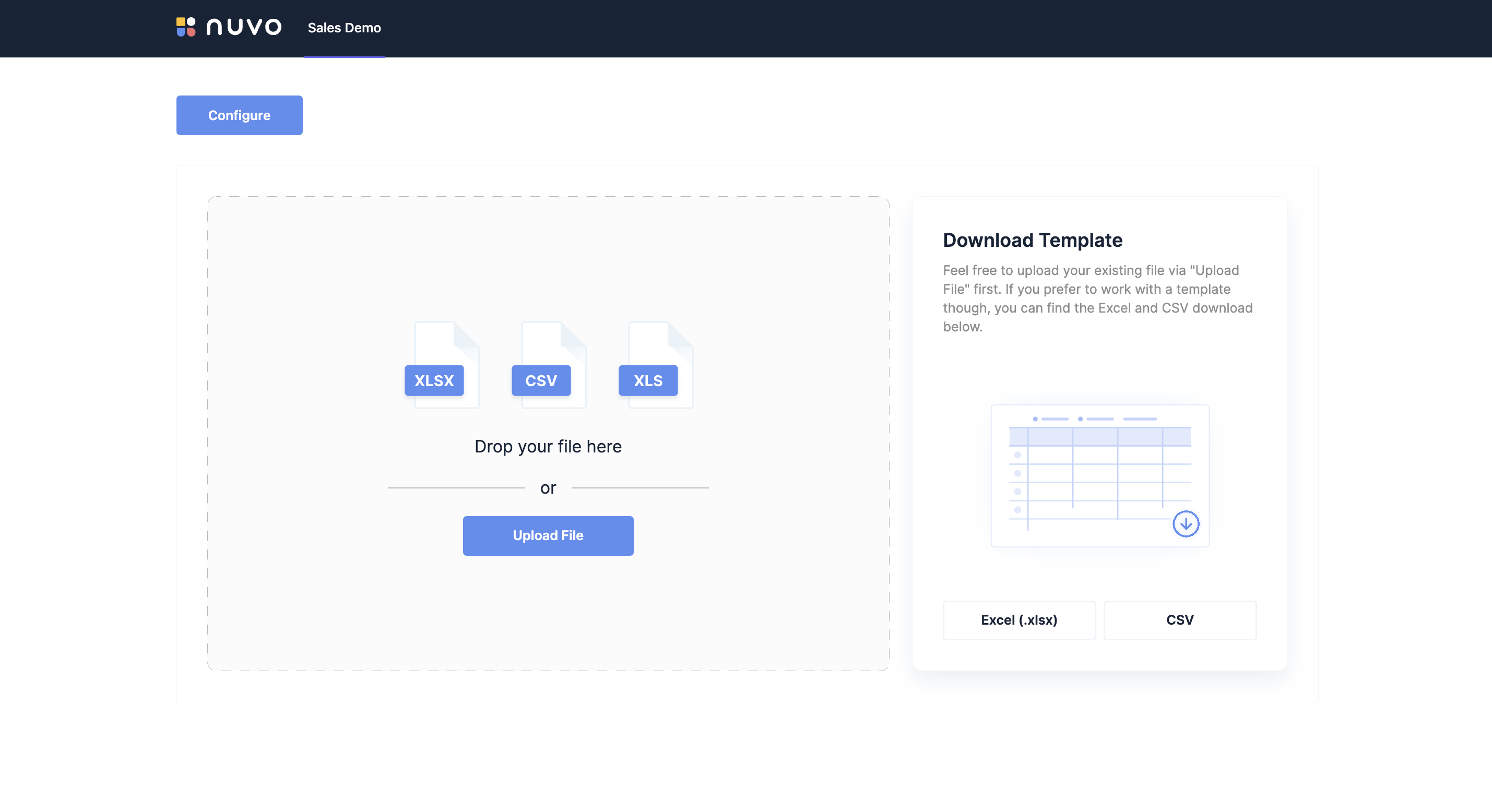Click the 'Drop your file here' text
The image size is (1492, 812).
pyautogui.click(x=548, y=447)
